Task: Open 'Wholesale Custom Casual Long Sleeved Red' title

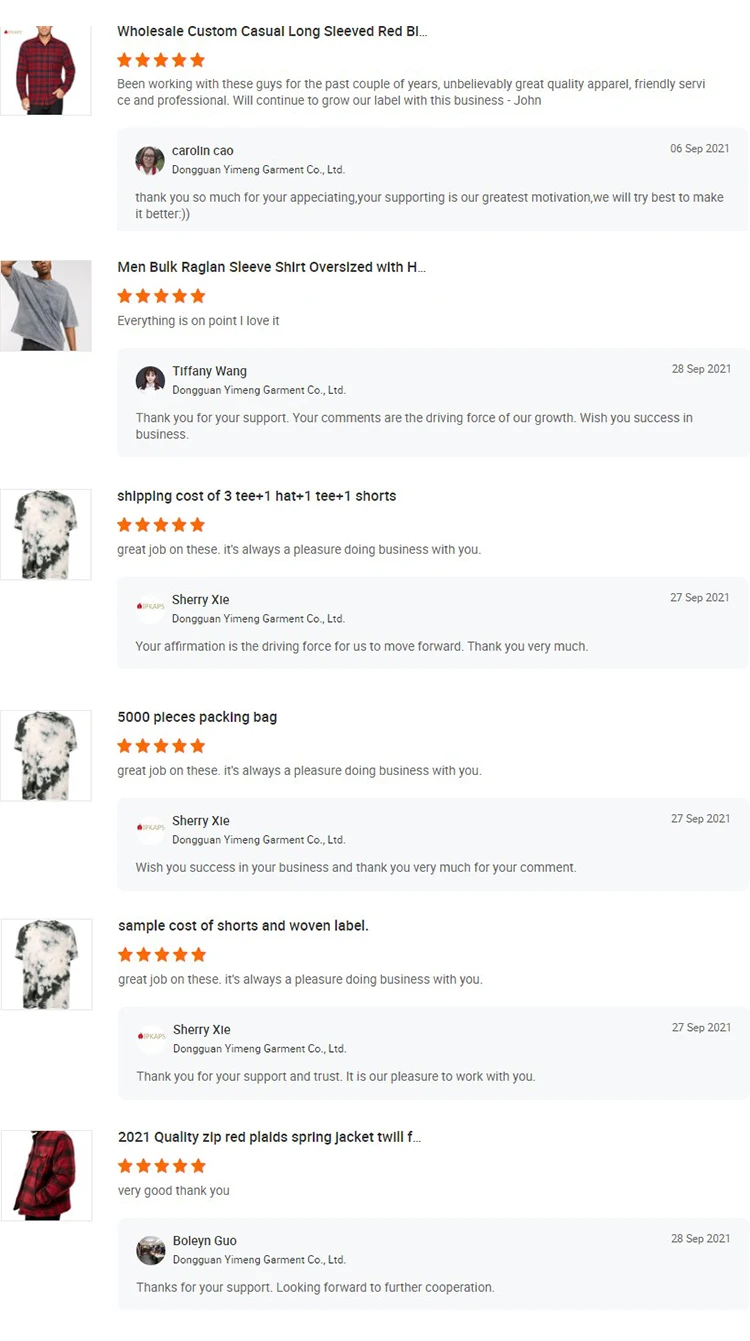Action: click(x=272, y=32)
